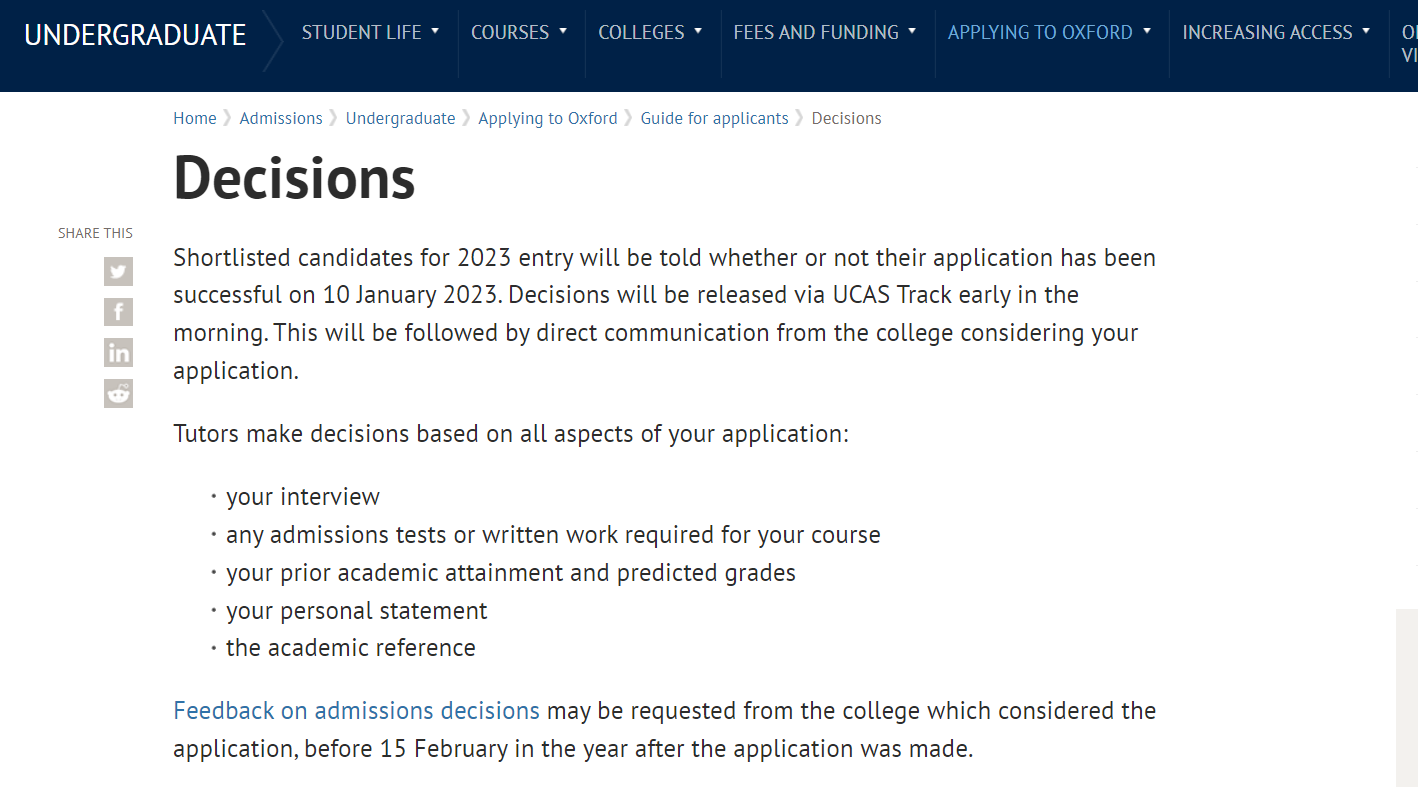This screenshot has width=1418, height=787.
Task: Click the Undergraduate section header
Action: pyautogui.click(x=135, y=35)
